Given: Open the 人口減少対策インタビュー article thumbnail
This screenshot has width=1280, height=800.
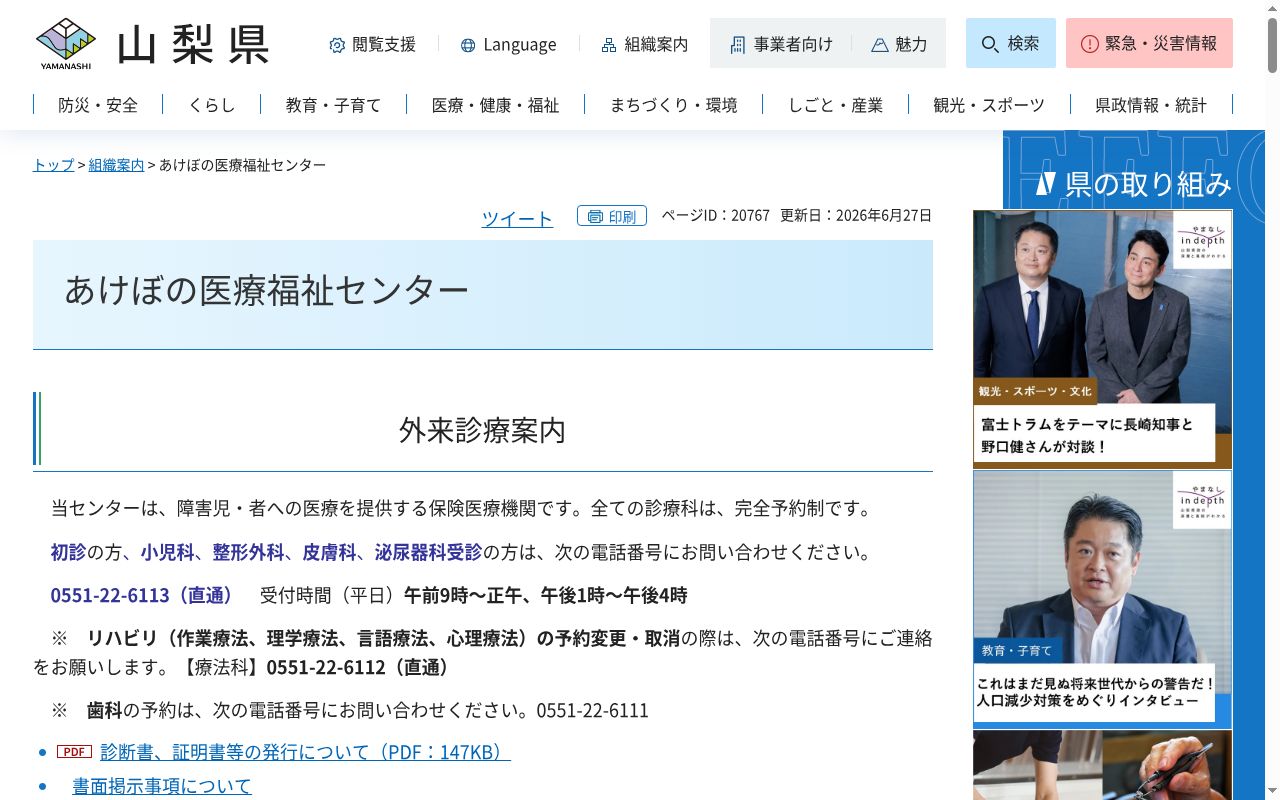Looking at the screenshot, I should tap(1102, 599).
